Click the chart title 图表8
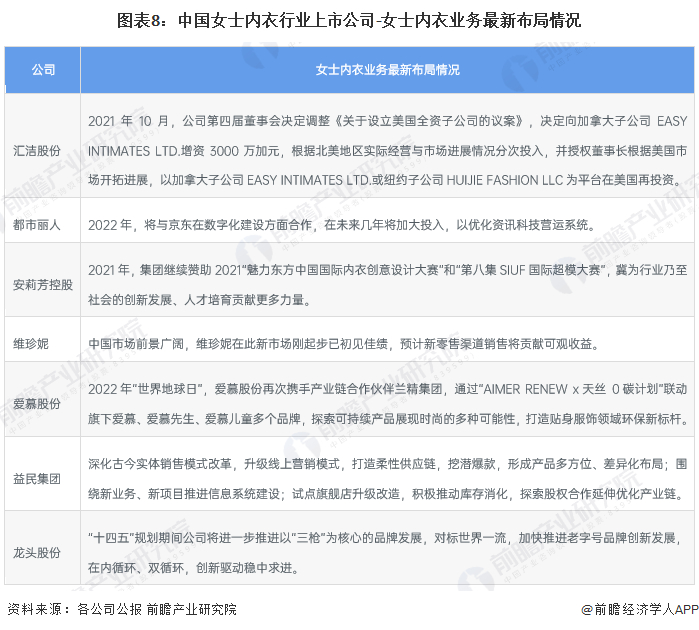699x630 pixels. coord(349,21)
